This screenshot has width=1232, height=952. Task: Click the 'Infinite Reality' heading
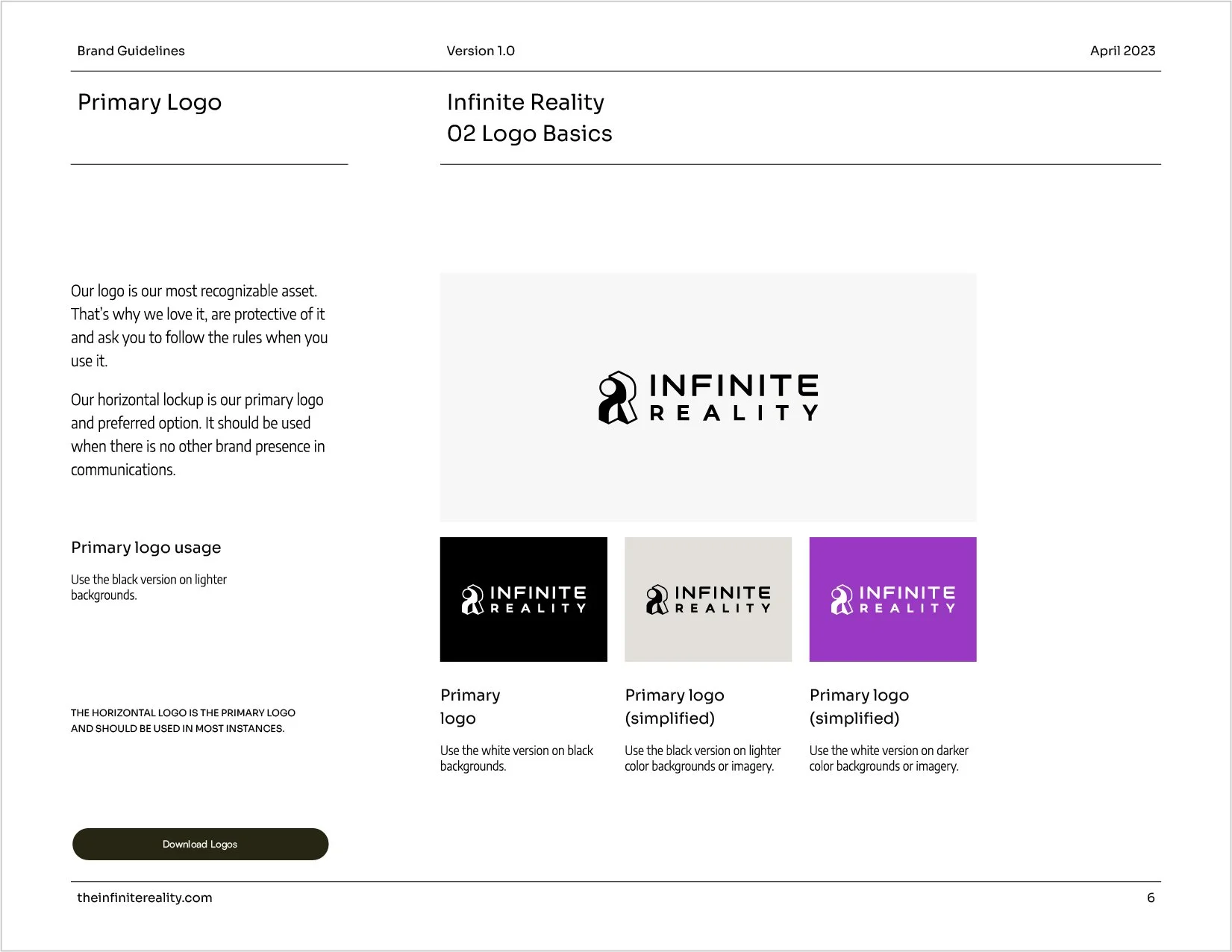525,102
